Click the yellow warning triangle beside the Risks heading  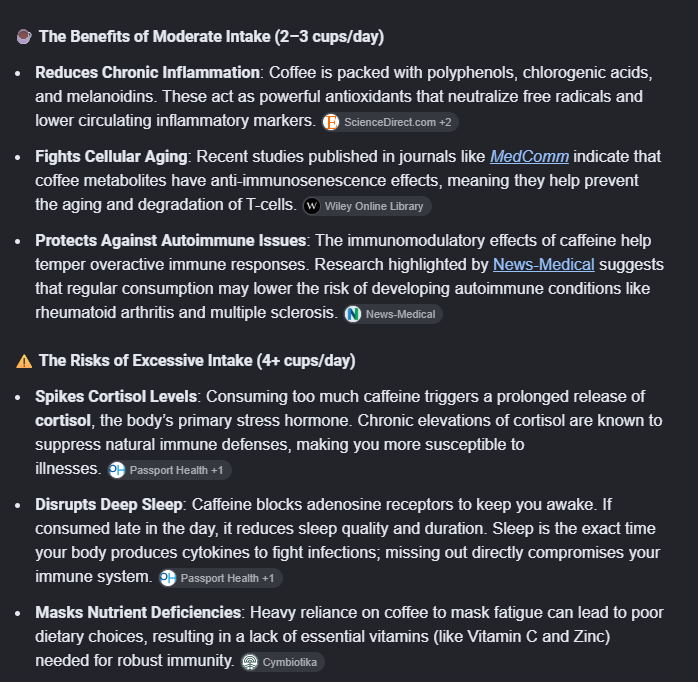coord(24,361)
